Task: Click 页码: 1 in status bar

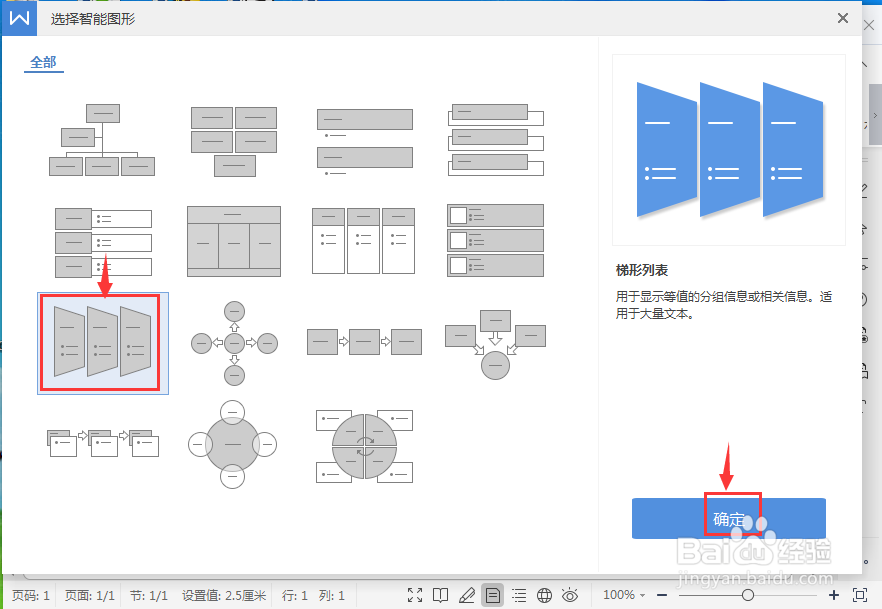Action: [31, 596]
